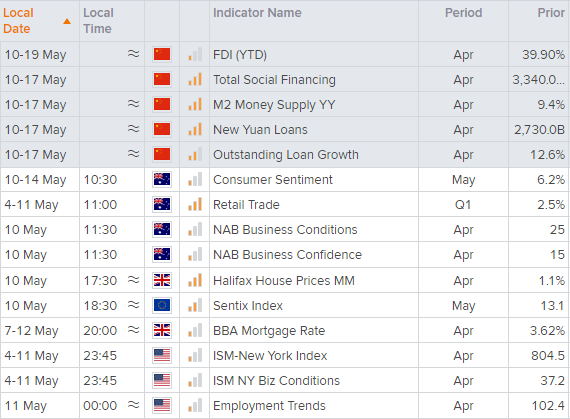Screen dimensions: 570x419
Task: Click the truncated prior value 3,340.0...
Action: (538, 80)
